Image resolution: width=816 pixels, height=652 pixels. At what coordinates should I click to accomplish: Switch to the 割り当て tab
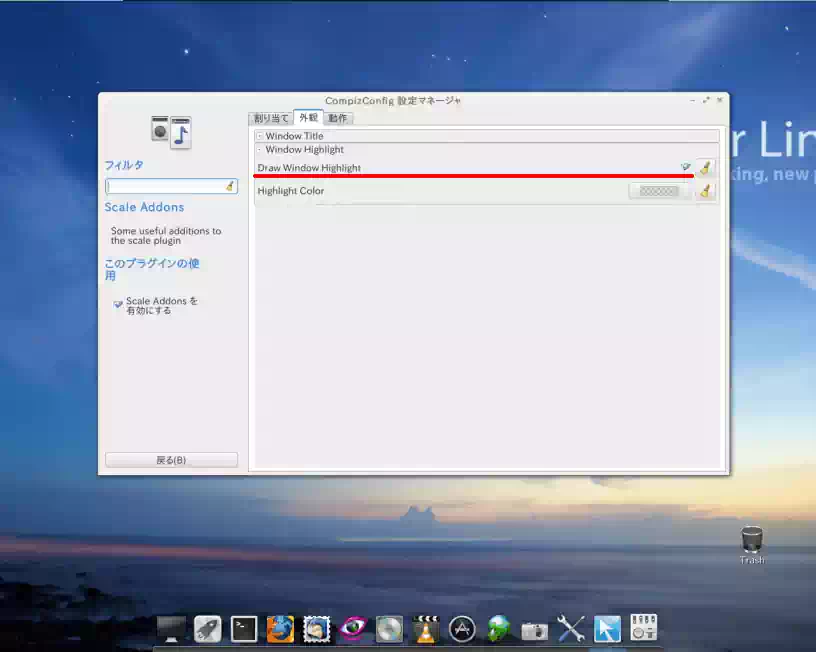click(271, 119)
